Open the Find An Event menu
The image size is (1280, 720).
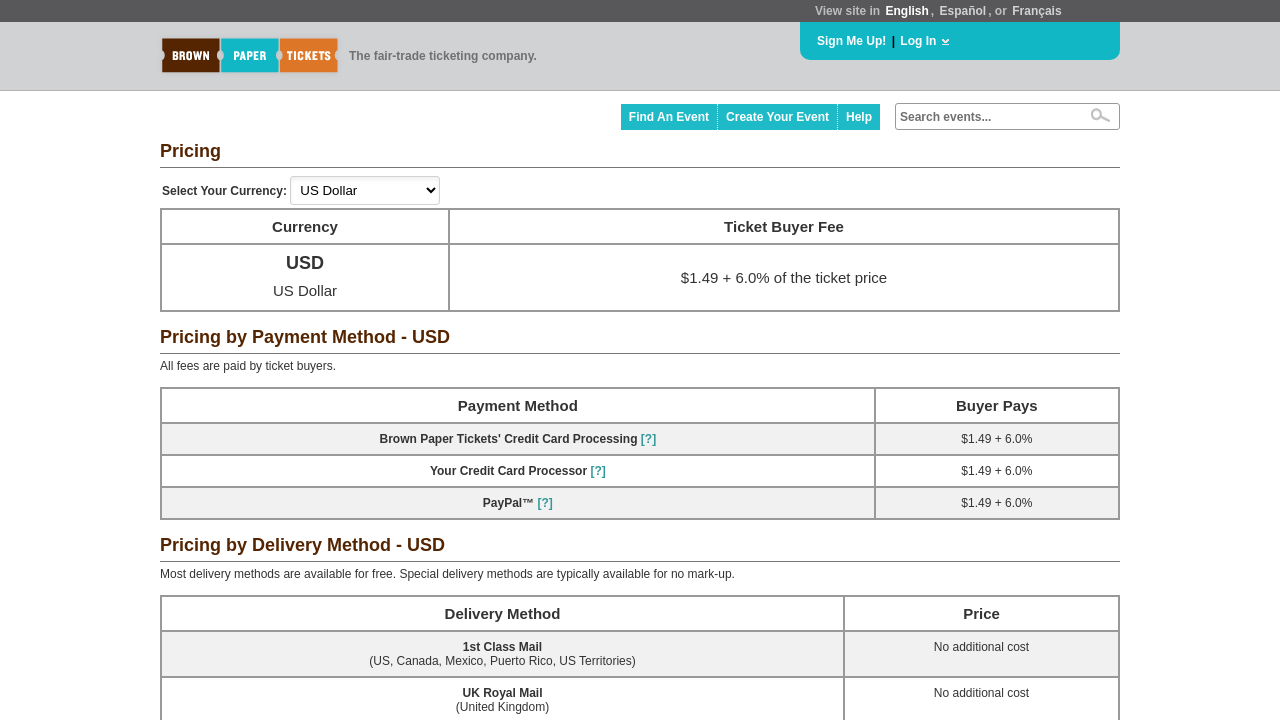[x=669, y=117]
